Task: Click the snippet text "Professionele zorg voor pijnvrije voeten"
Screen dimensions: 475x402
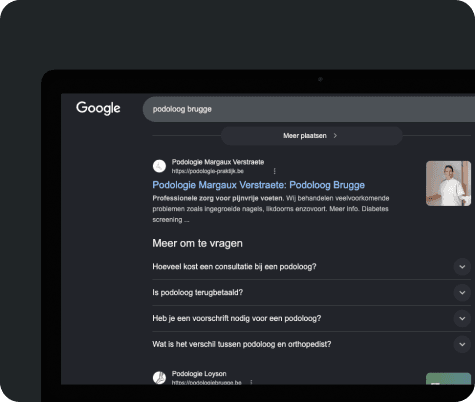Action: click(218, 198)
